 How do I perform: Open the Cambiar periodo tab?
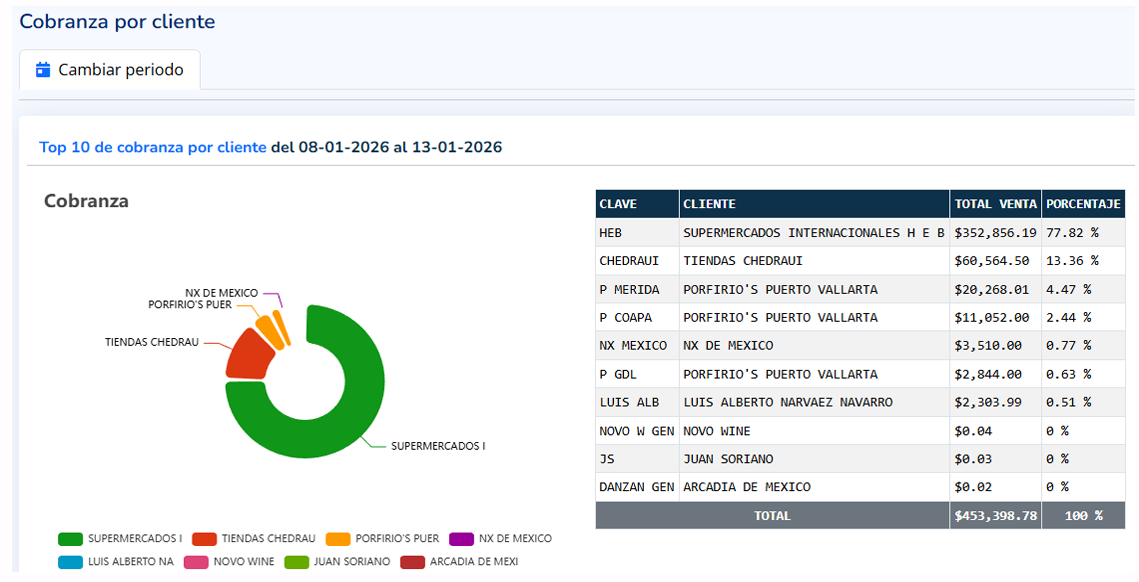pos(110,70)
